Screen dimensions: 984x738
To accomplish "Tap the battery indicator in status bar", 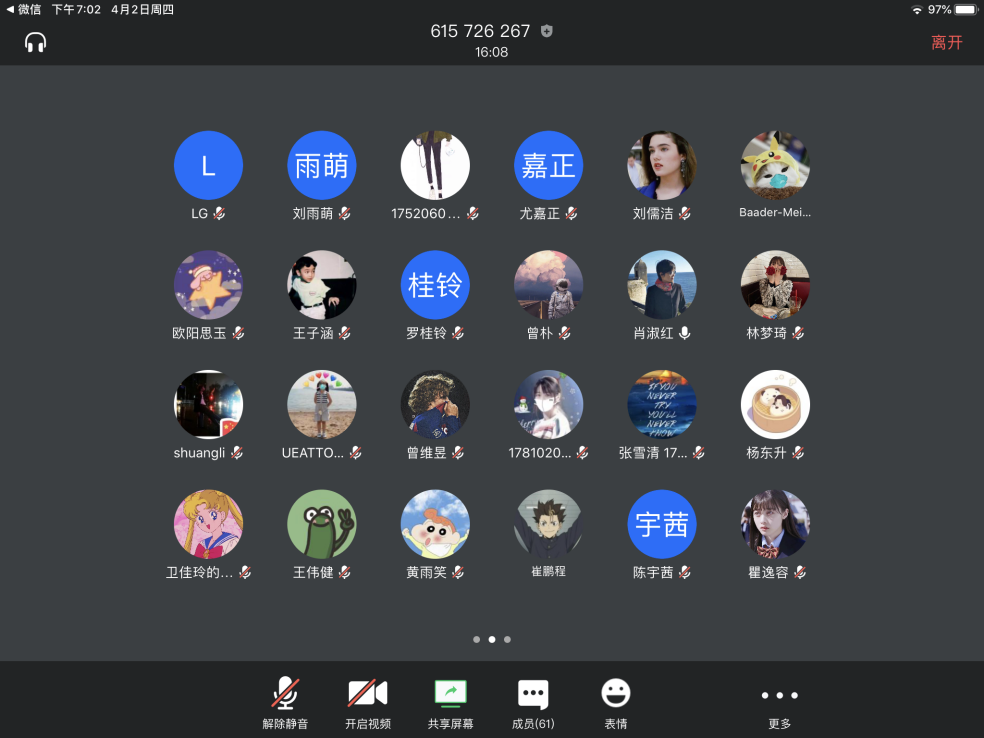I will 966,9.
